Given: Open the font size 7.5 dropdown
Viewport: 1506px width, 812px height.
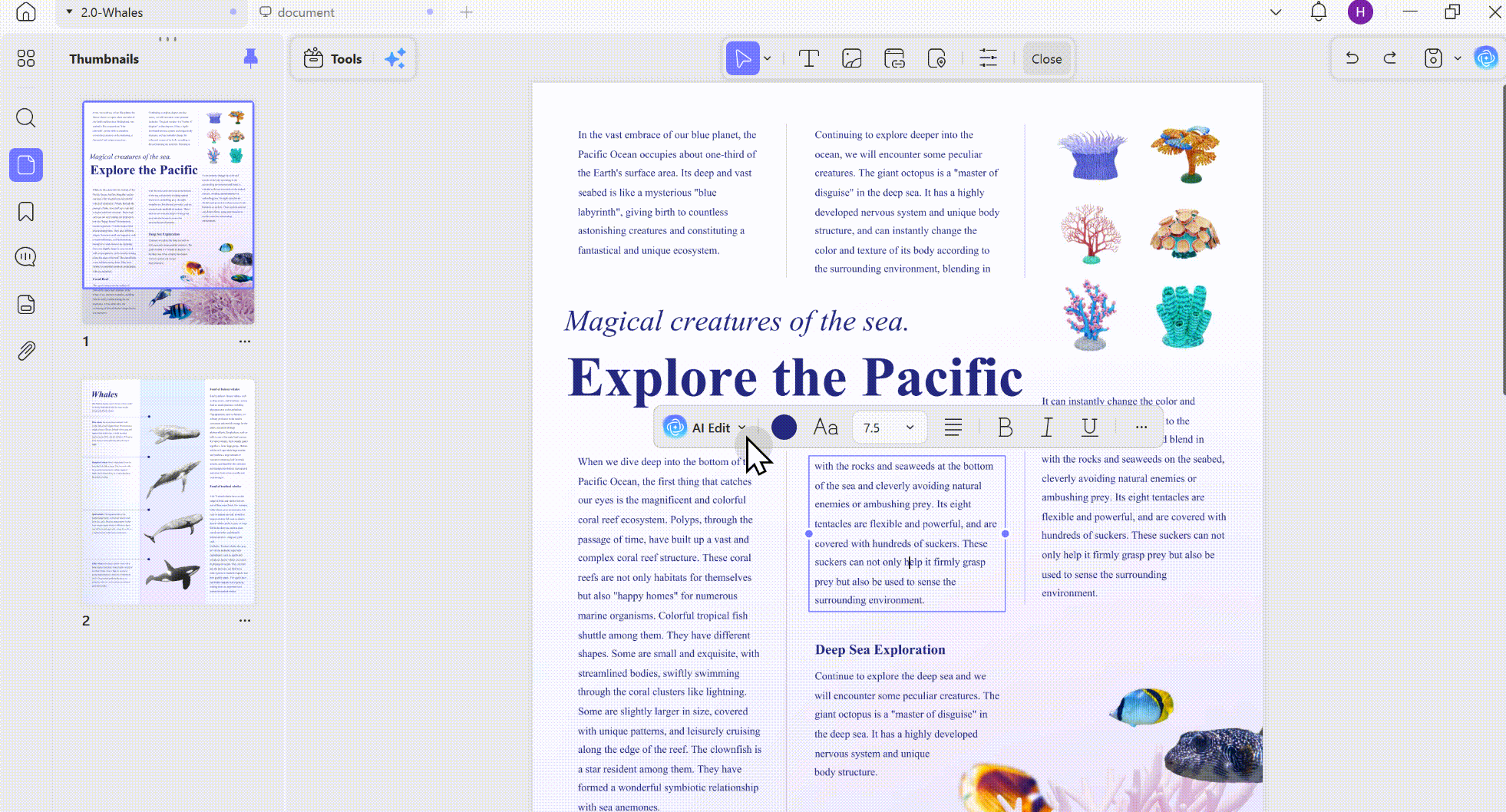Looking at the screenshot, I should point(889,427).
